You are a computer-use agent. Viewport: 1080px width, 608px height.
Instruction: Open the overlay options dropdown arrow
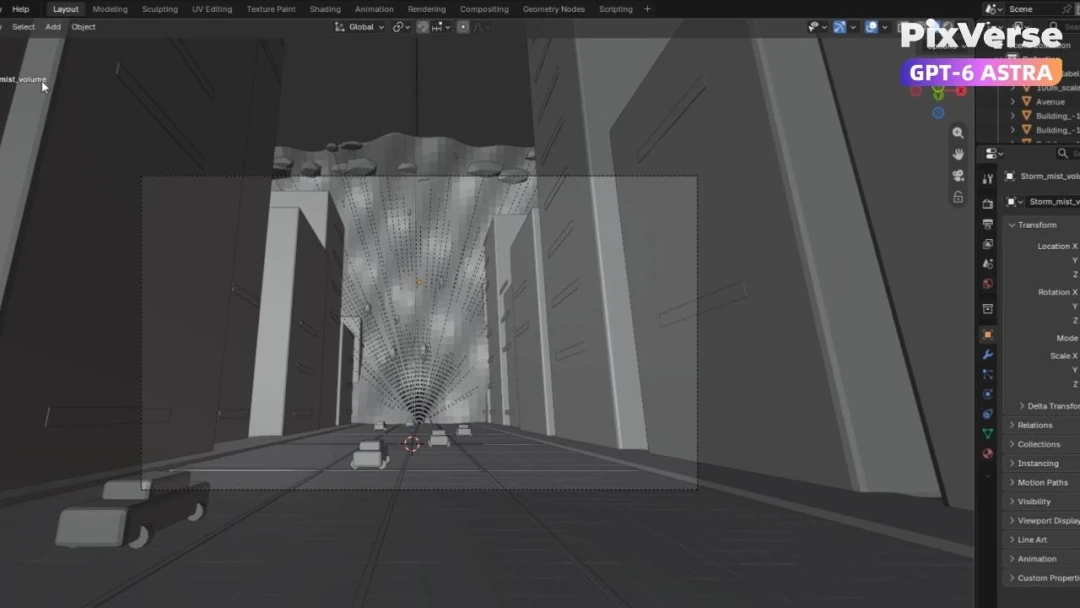(885, 27)
